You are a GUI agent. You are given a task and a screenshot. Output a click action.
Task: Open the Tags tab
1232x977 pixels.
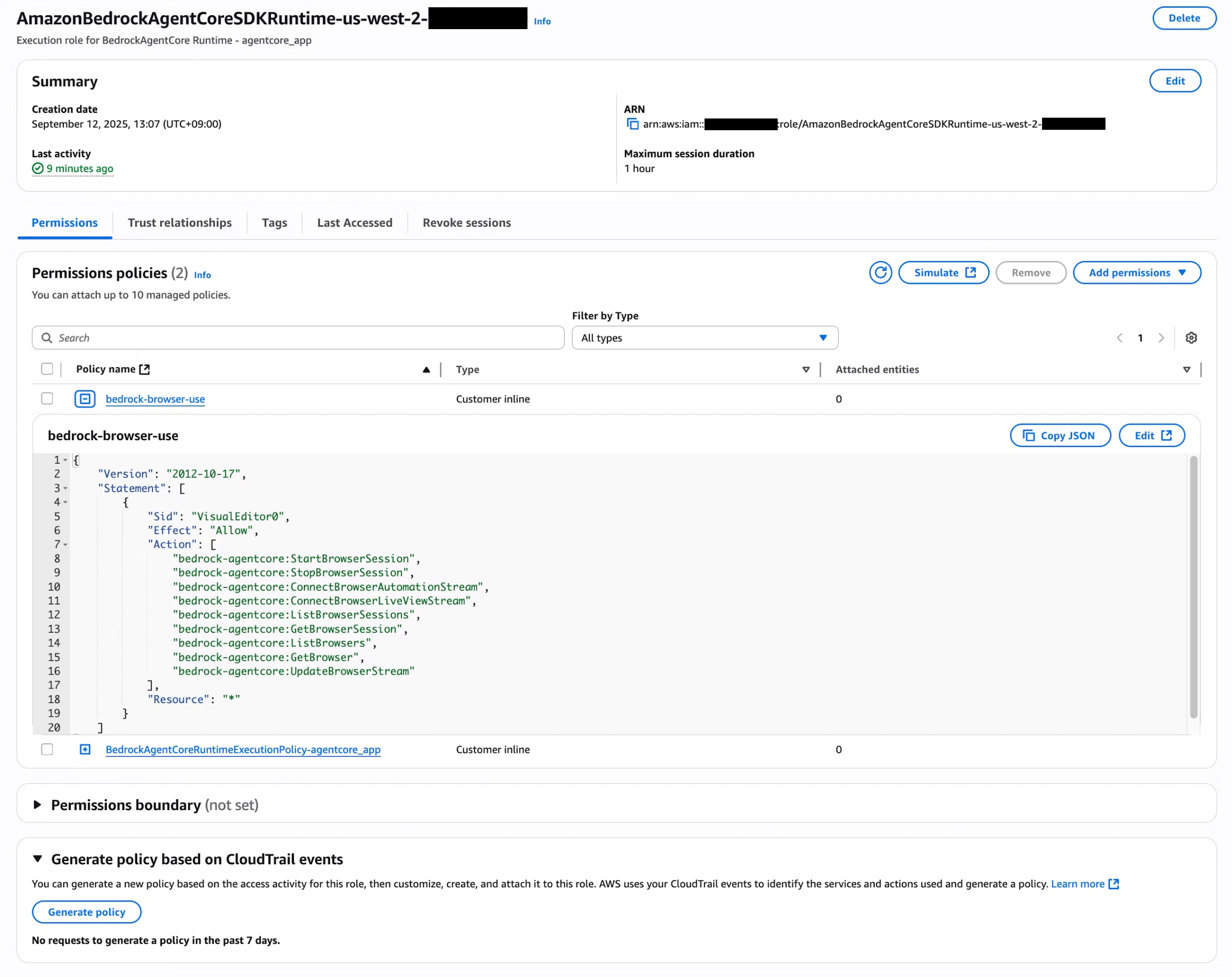[274, 223]
